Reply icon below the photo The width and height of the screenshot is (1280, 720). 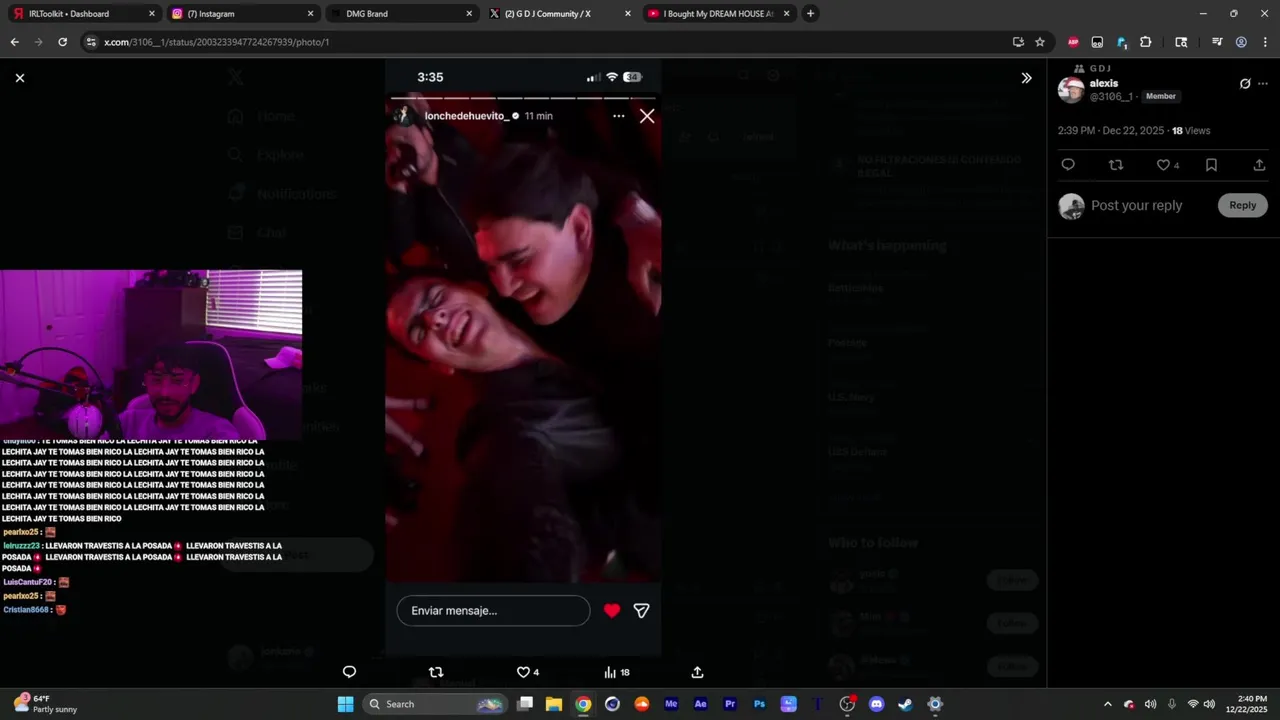coord(349,672)
